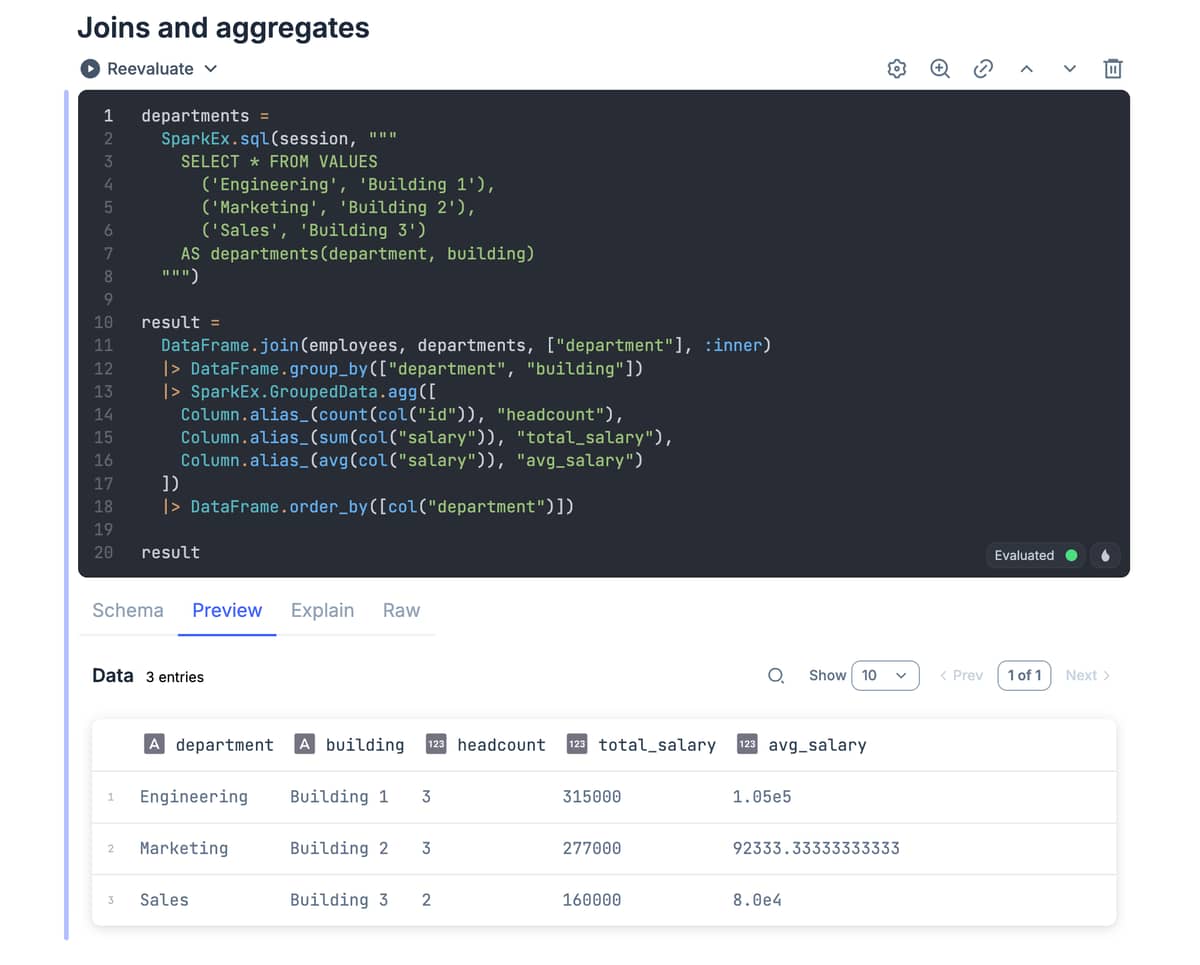The width and height of the screenshot is (1200, 965).
Task: Click the 1 of 1 page indicator
Action: [x=1024, y=676]
